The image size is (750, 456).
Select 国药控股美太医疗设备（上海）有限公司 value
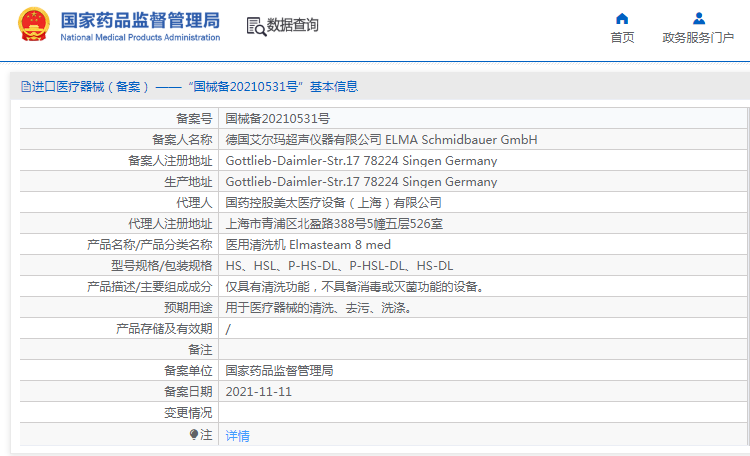333,203
